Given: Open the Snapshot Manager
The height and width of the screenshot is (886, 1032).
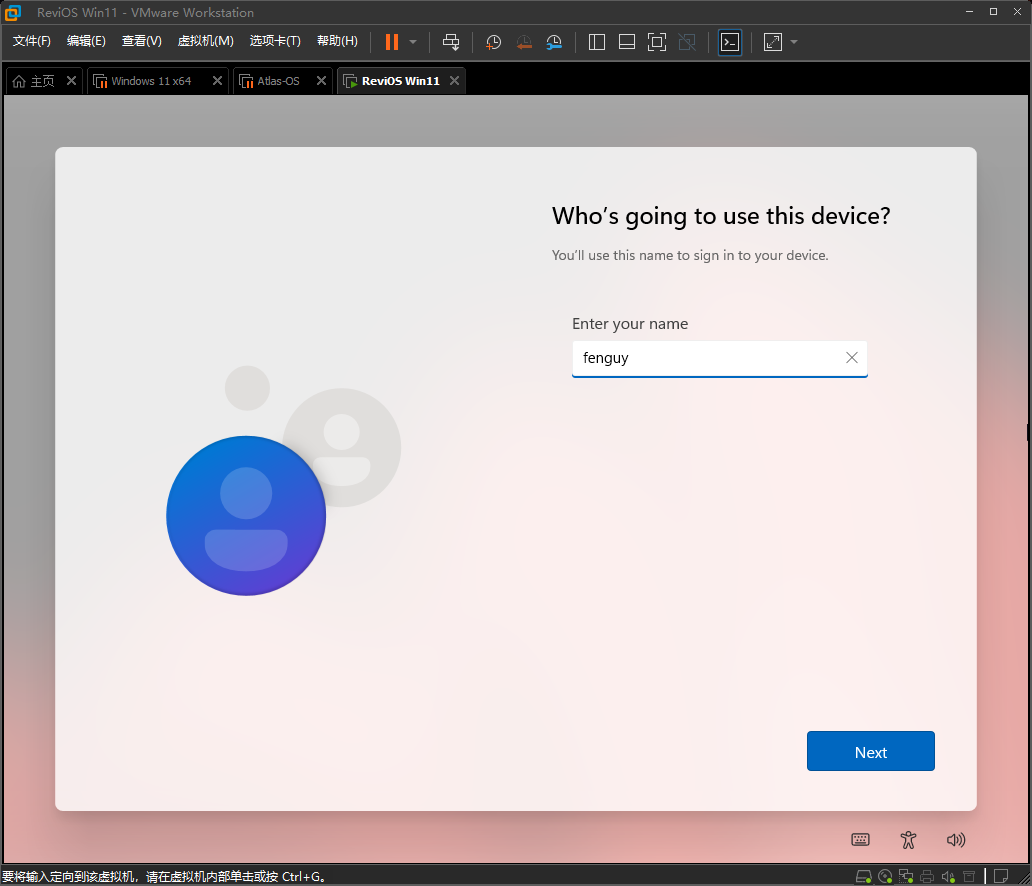Looking at the screenshot, I should (554, 42).
